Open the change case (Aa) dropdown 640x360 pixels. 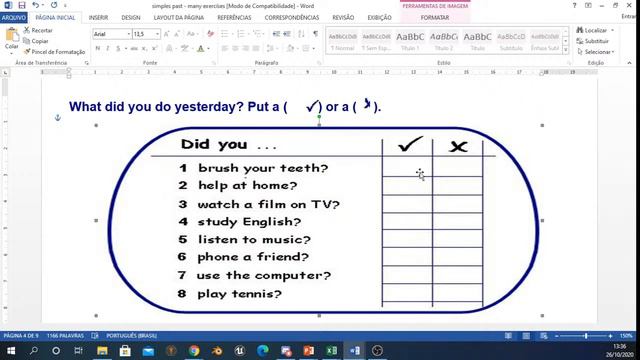click(x=192, y=34)
